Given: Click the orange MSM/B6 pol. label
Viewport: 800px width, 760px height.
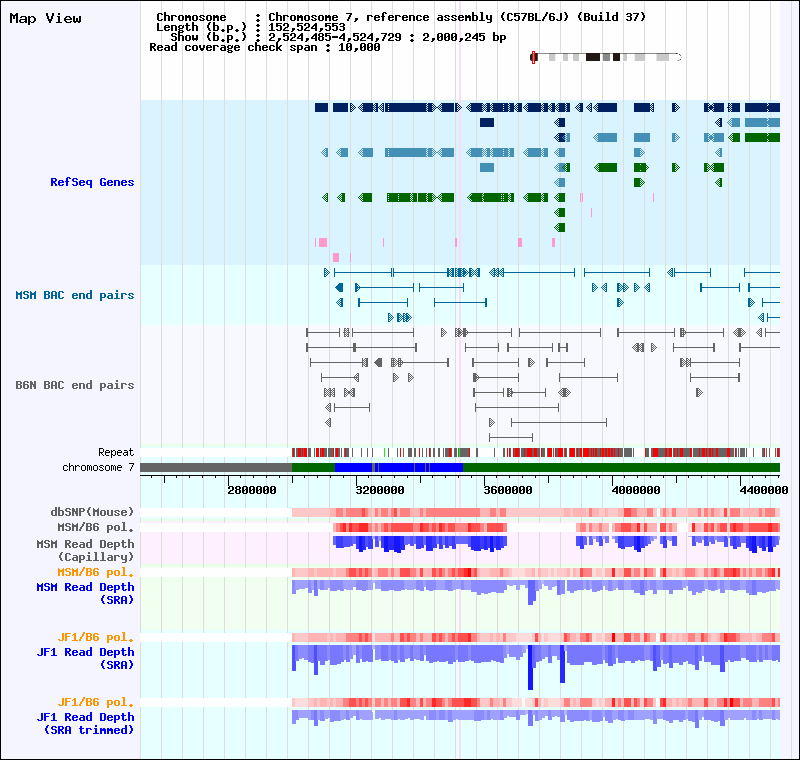Looking at the screenshot, I should [95, 572].
